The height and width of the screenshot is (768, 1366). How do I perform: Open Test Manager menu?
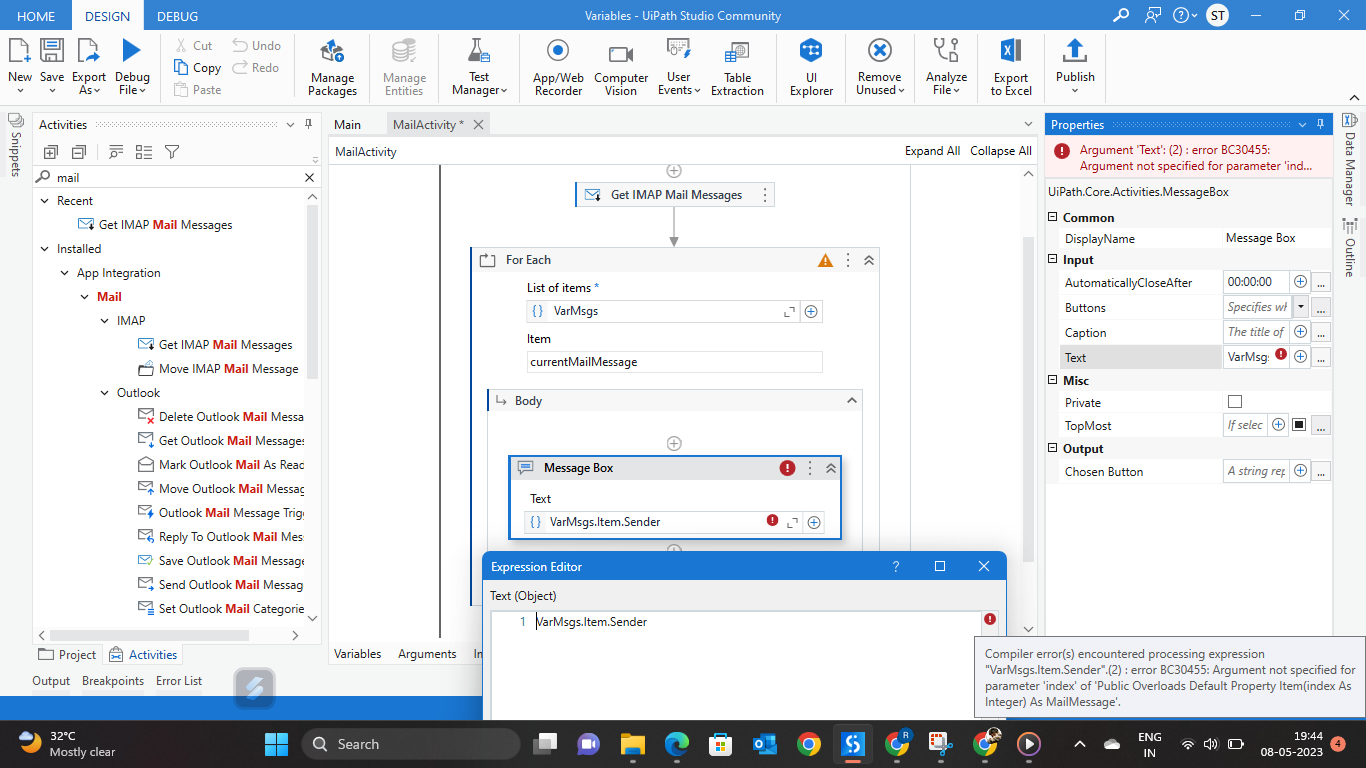click(479, 68)
